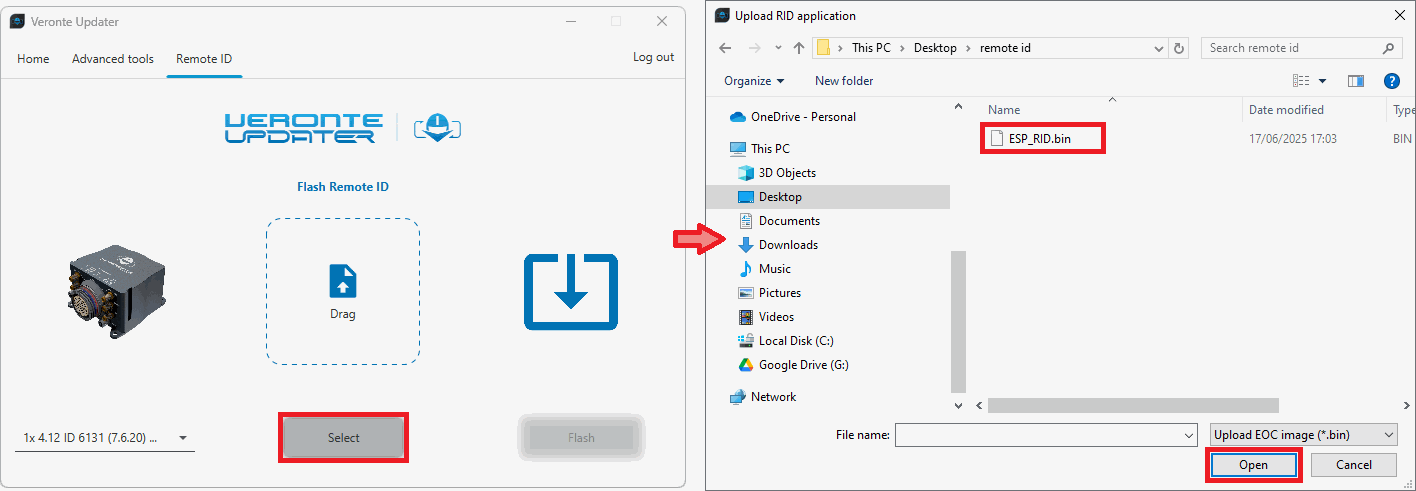The width and height of the screenshot is (1416, 491).
Task: Click the Open button in dialog
Action: coord(1253,465)
